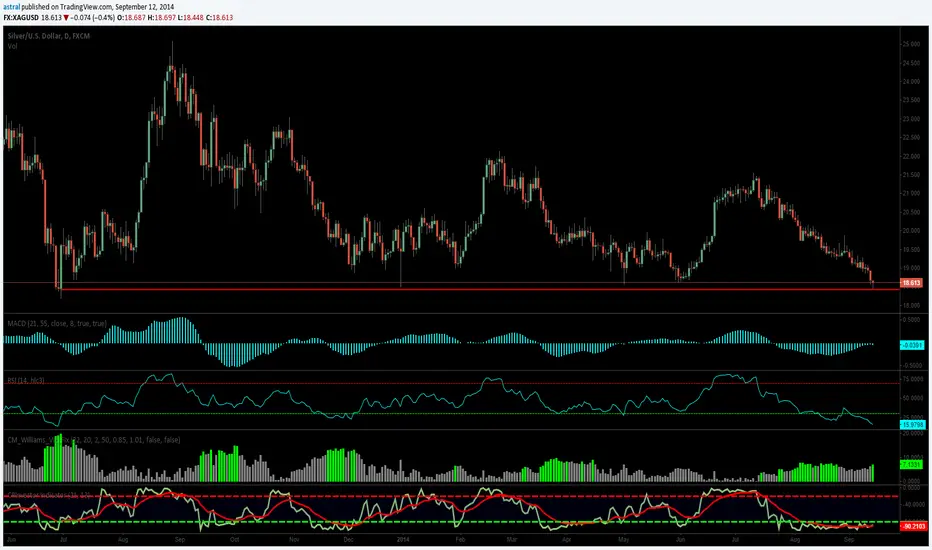
Task: Select the MACD (21, 55, close, 8) indicator label
Action: [57, 323]
